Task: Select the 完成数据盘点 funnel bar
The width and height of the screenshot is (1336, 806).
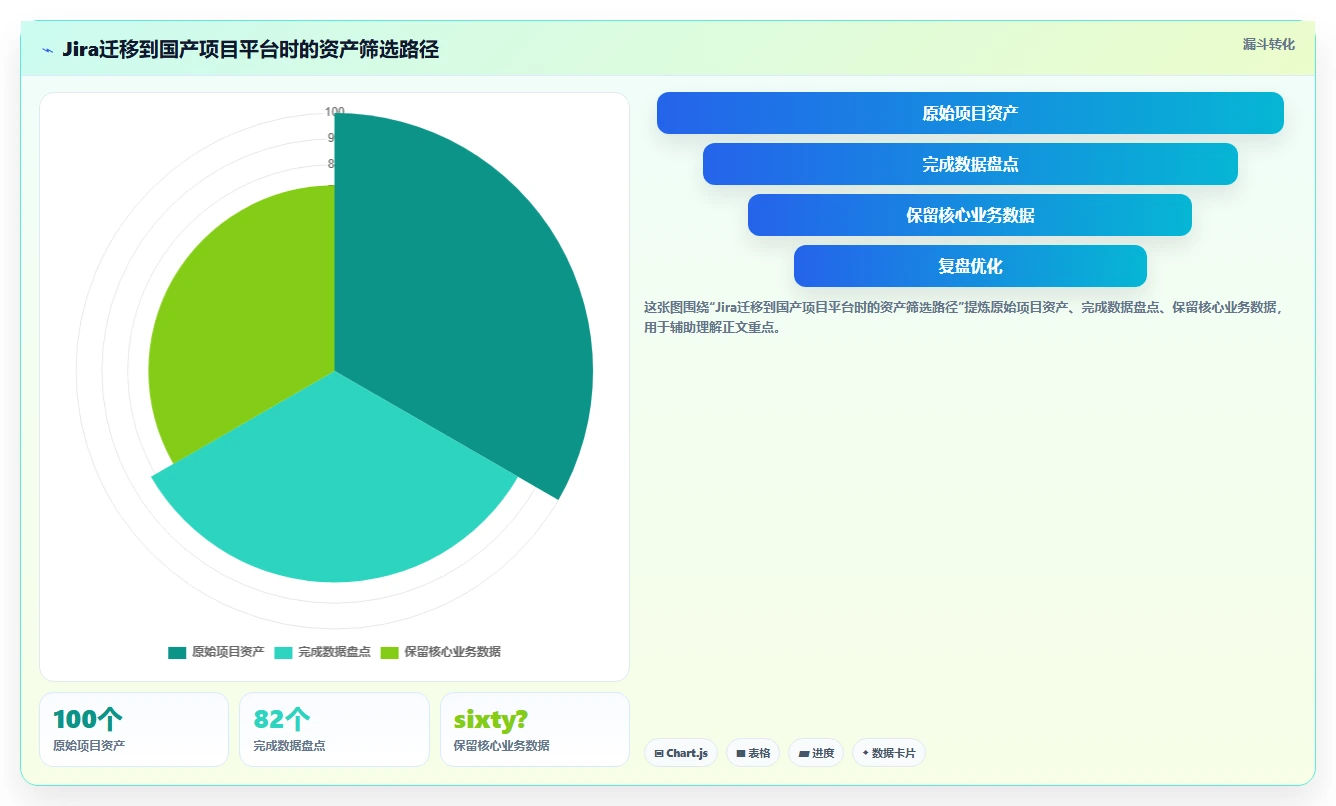Action: (x=970, y=164)
